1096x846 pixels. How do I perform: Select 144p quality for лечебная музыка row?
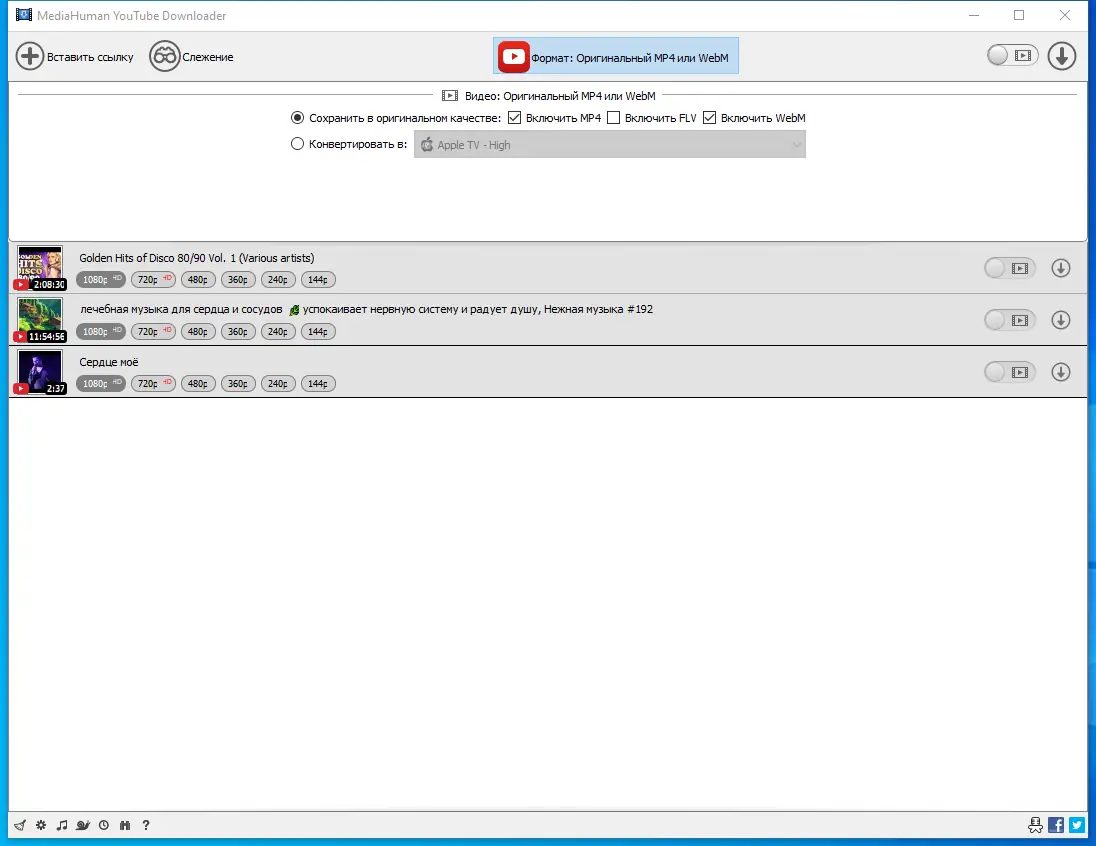[318, 331]
